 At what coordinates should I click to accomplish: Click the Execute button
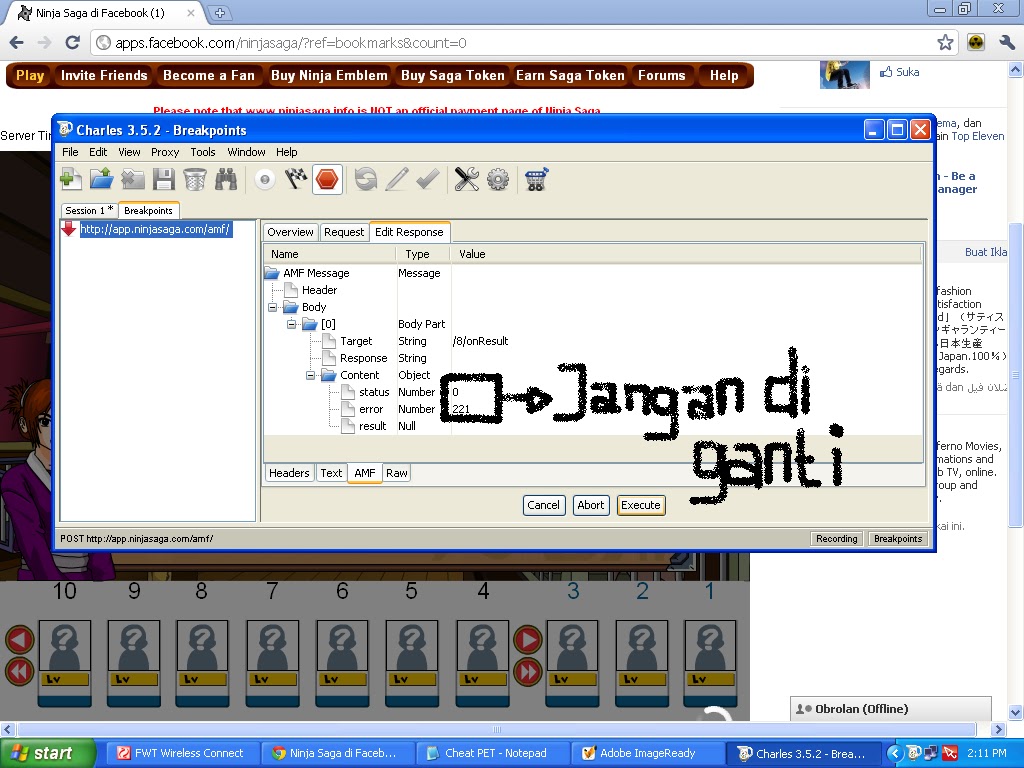641,505
